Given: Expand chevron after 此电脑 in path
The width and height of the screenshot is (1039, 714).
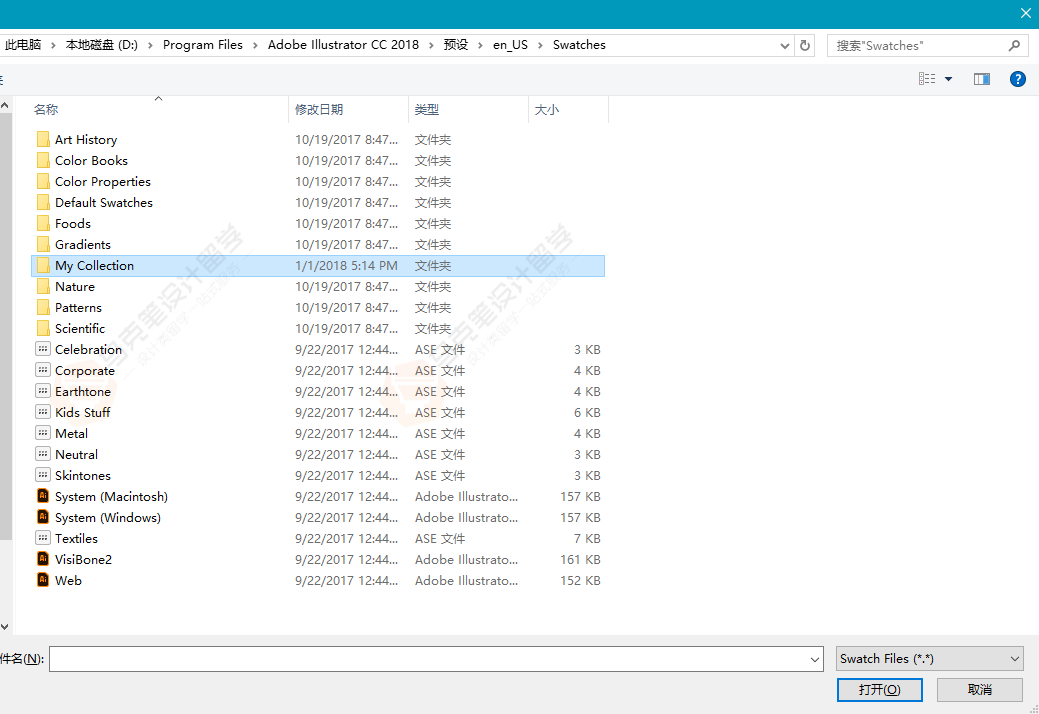Looking at the screenshot, I should pyautogui.click(x=53, y=45).
